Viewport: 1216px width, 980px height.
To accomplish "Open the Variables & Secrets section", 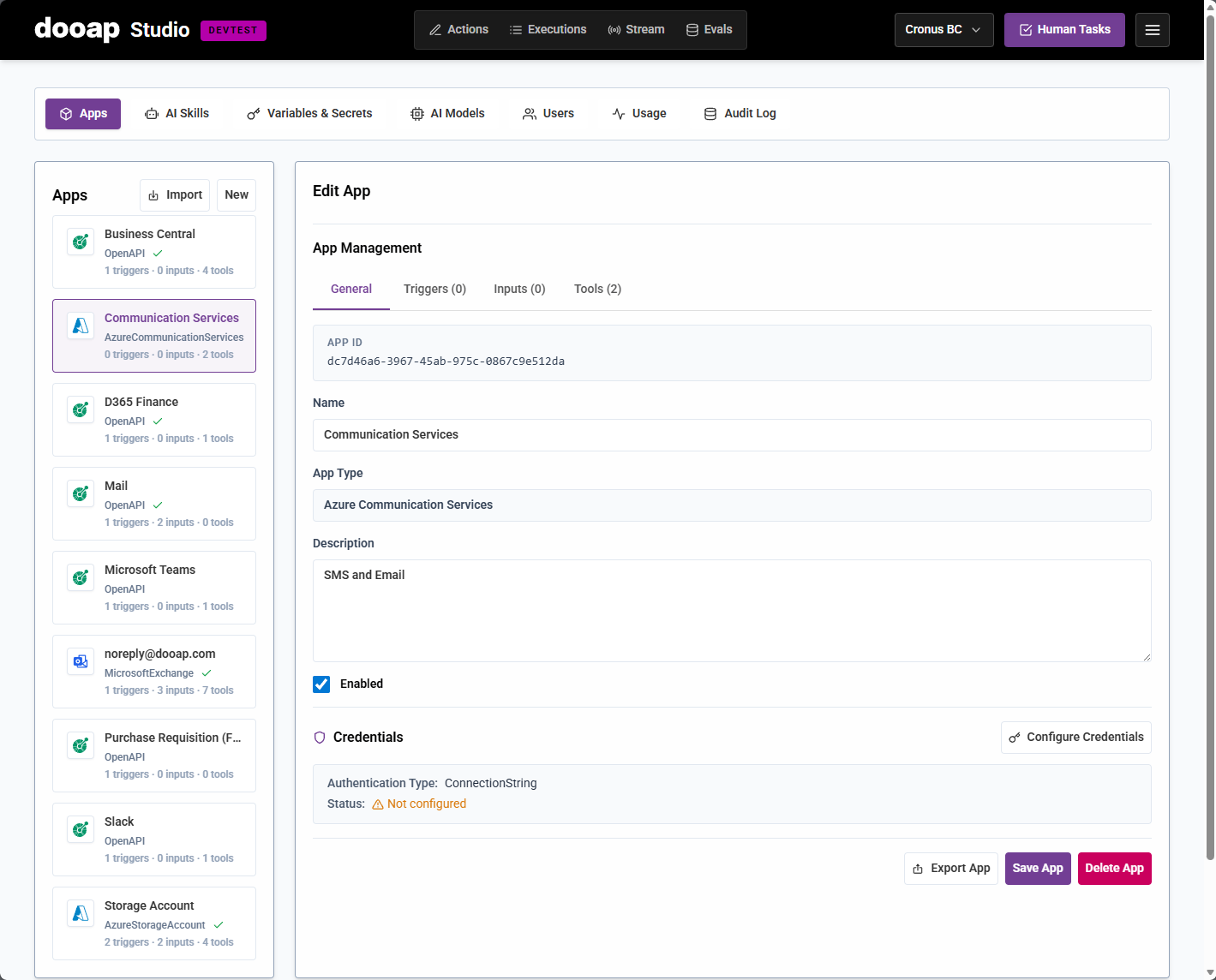I will (309, 114).
